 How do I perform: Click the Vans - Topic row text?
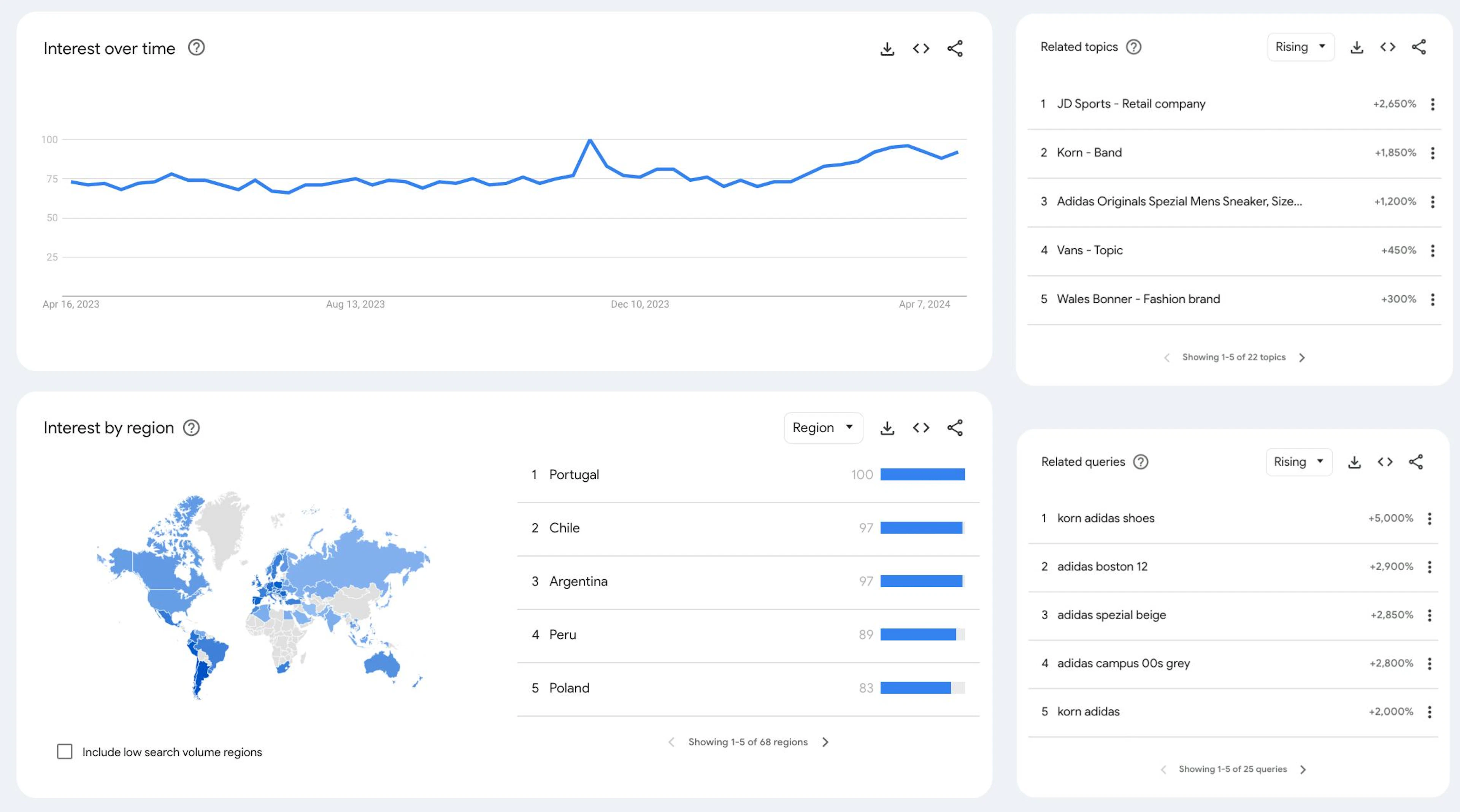[1089, 250]
